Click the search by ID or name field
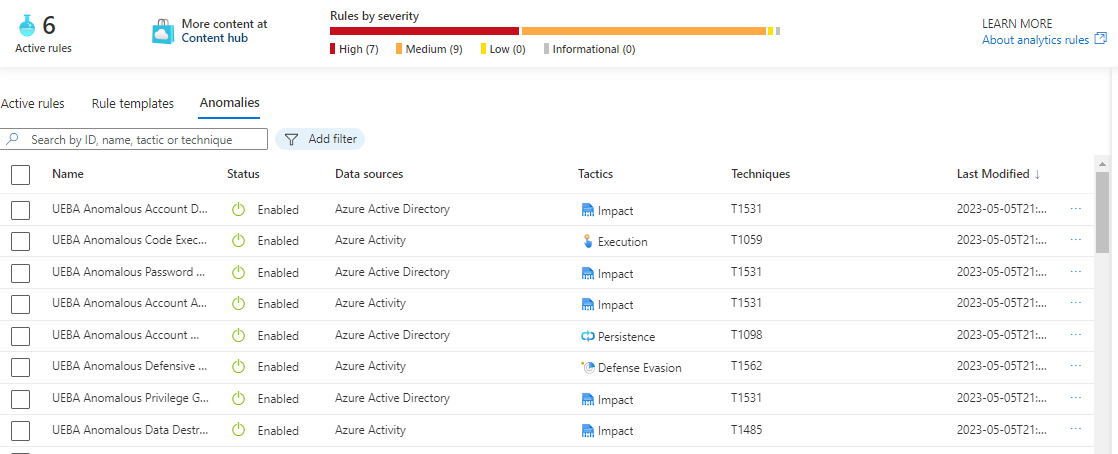Screen dimensions: 1118x454 pyautogui.click(x=140, y=140)
